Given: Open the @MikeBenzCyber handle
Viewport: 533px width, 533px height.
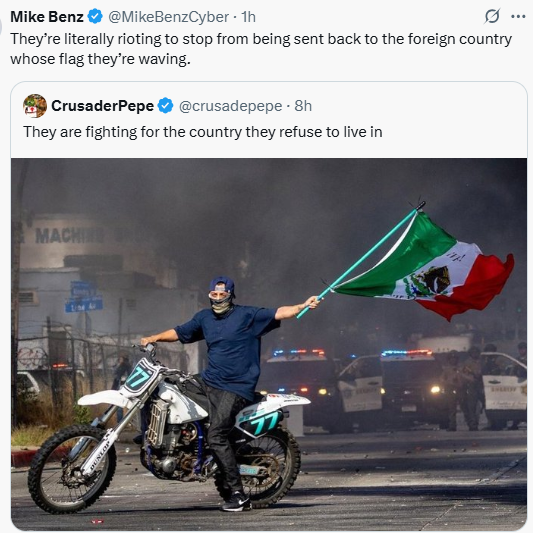Looking at the screenshot, I should point(168,17).
